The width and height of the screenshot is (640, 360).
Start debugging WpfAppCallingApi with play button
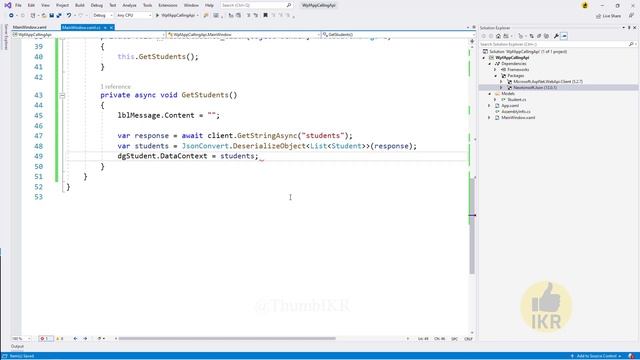[176, 15]
